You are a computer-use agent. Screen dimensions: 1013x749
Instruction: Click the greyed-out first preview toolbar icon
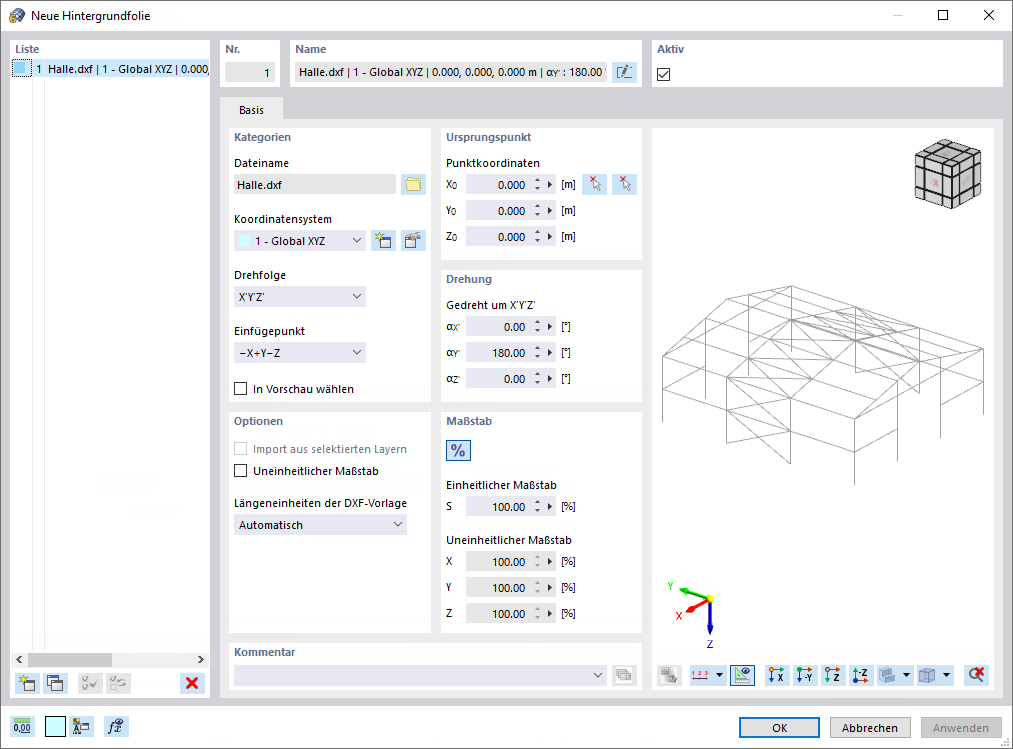tap(669, 675)
